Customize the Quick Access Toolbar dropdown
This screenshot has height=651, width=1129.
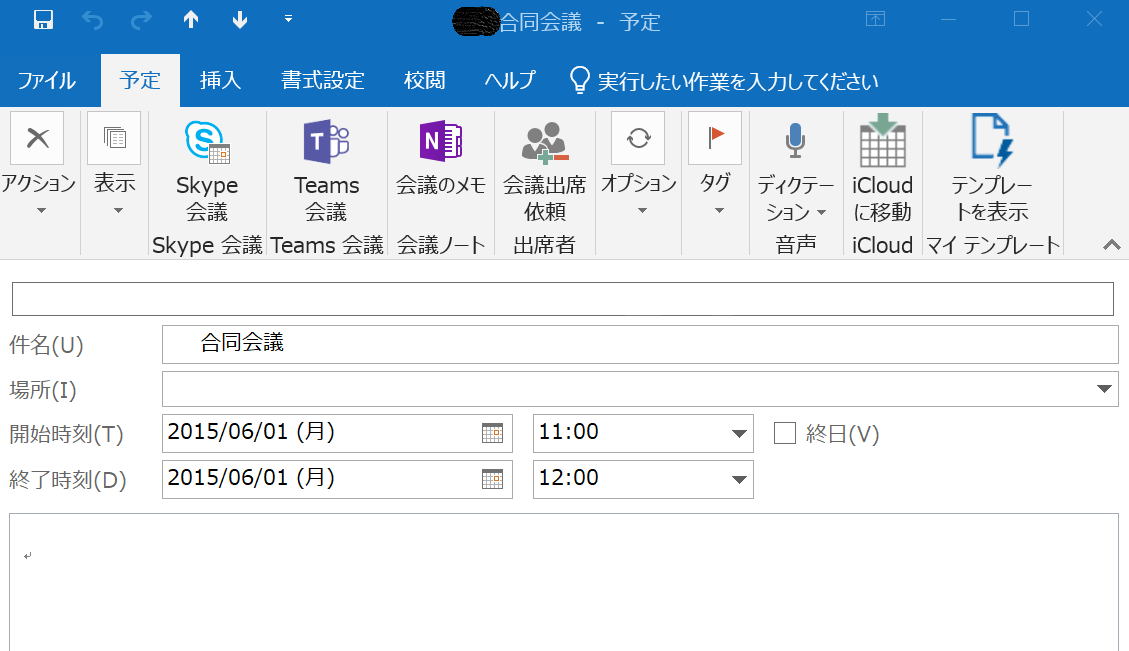pos(288,19)
